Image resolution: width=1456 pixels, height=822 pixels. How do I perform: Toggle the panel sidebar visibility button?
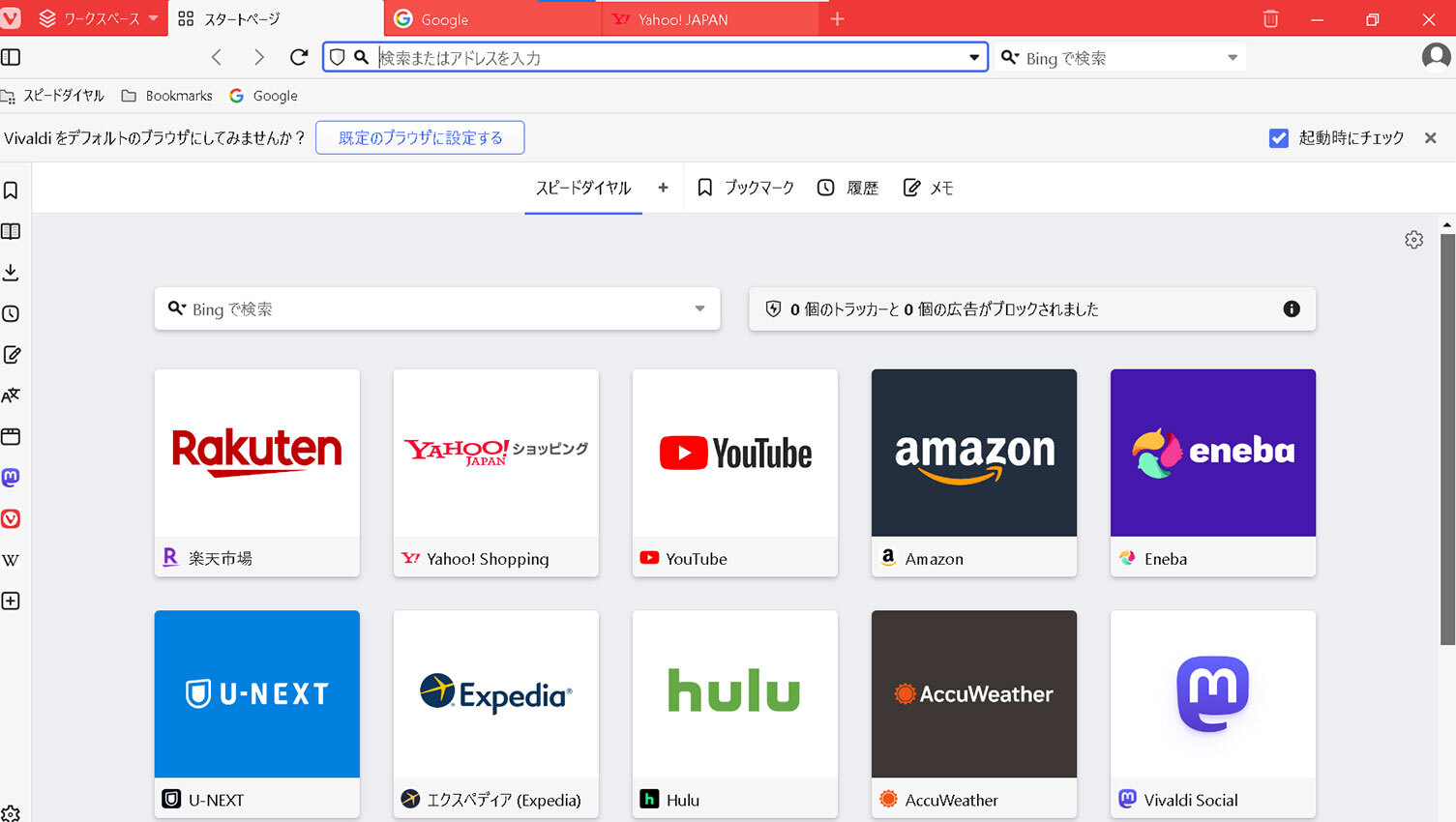[x=11, y=57]
